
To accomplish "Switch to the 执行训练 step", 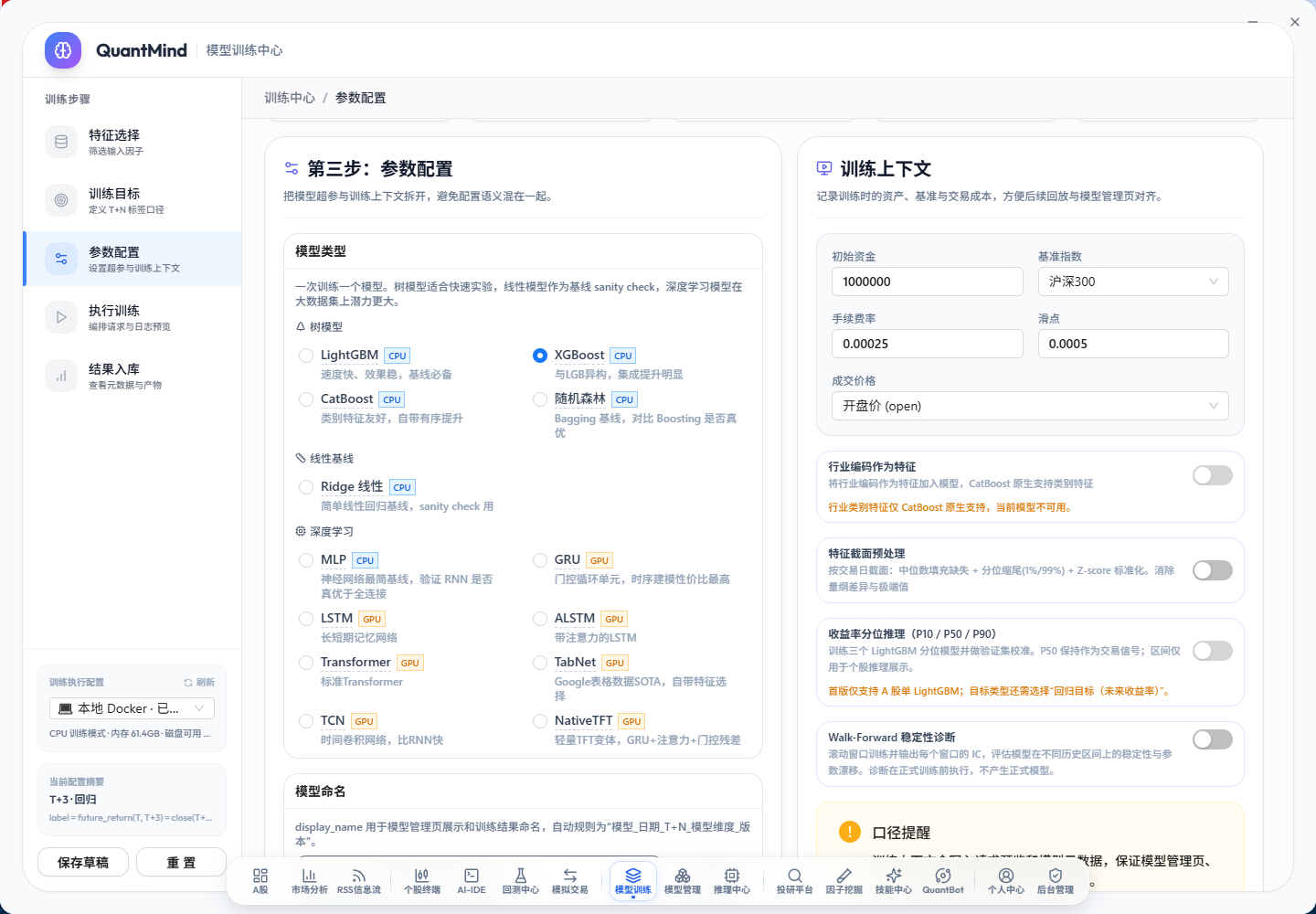I will click(x=132, y=317).
